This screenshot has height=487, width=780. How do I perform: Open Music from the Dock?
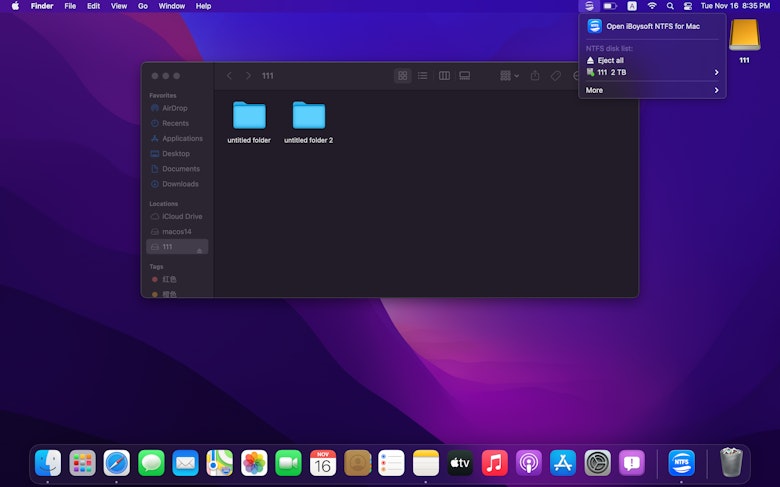[x=494, y=463]
